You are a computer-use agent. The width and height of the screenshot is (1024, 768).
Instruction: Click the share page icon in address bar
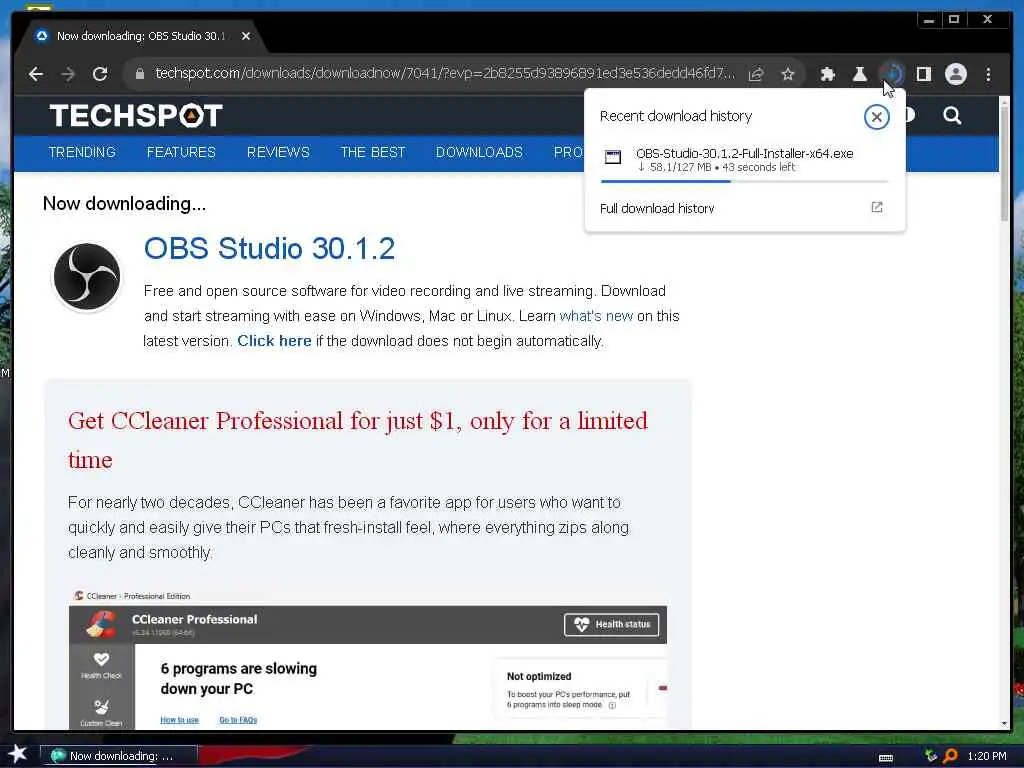coord(756,74)
